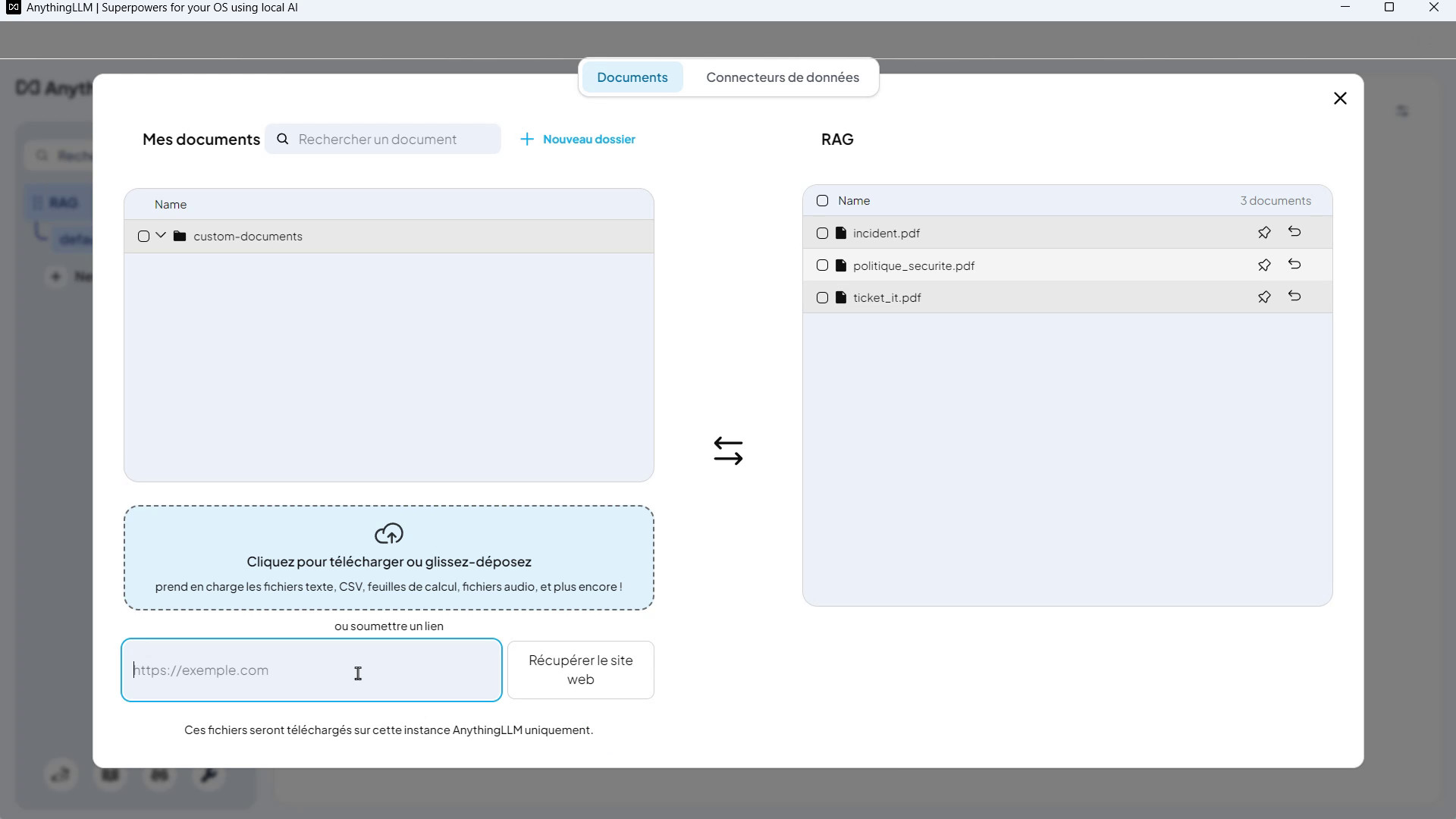This screenshot has height=819, width=1456.
Task: Focus the Rechercher un document search field
Action: pos(393,140)
